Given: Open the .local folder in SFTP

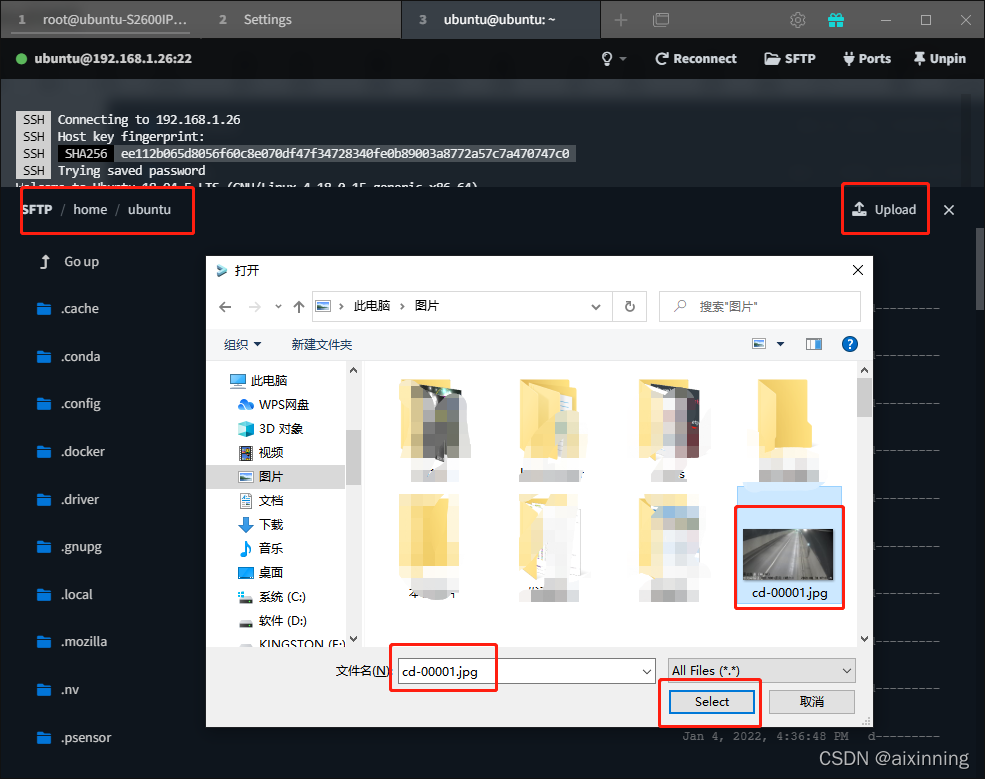Looking at the screenshot, I should coord(65,594).
